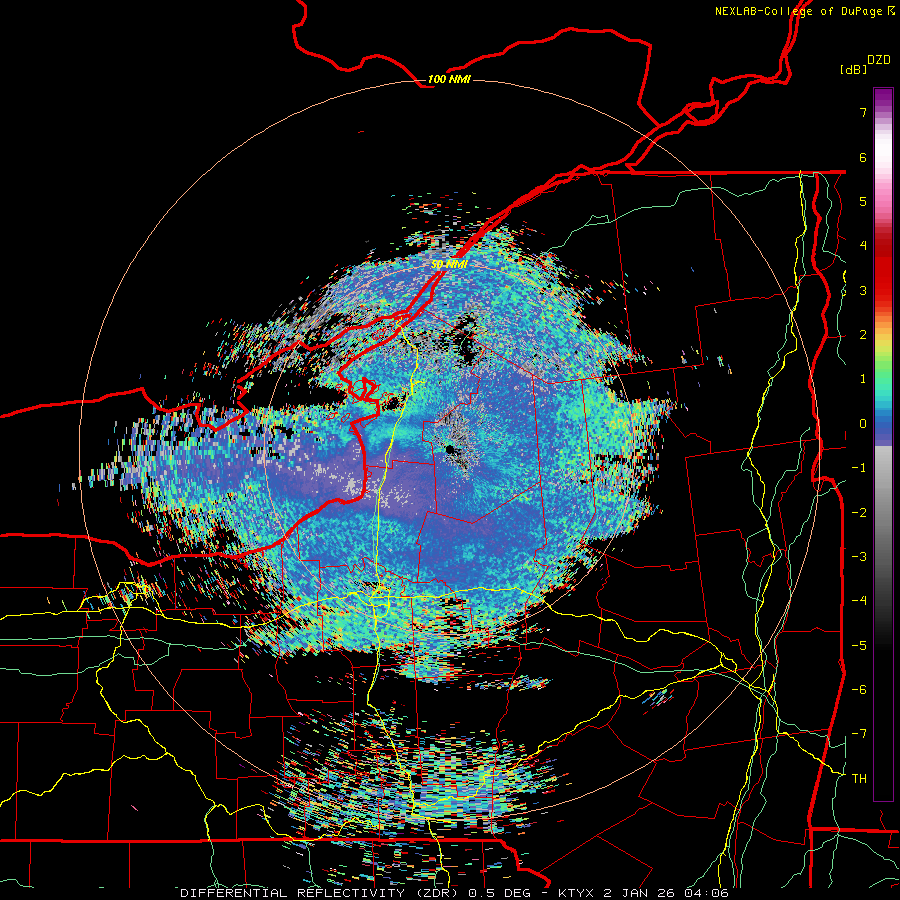Click the -1 value on color scale

click(x=859, y=468)
